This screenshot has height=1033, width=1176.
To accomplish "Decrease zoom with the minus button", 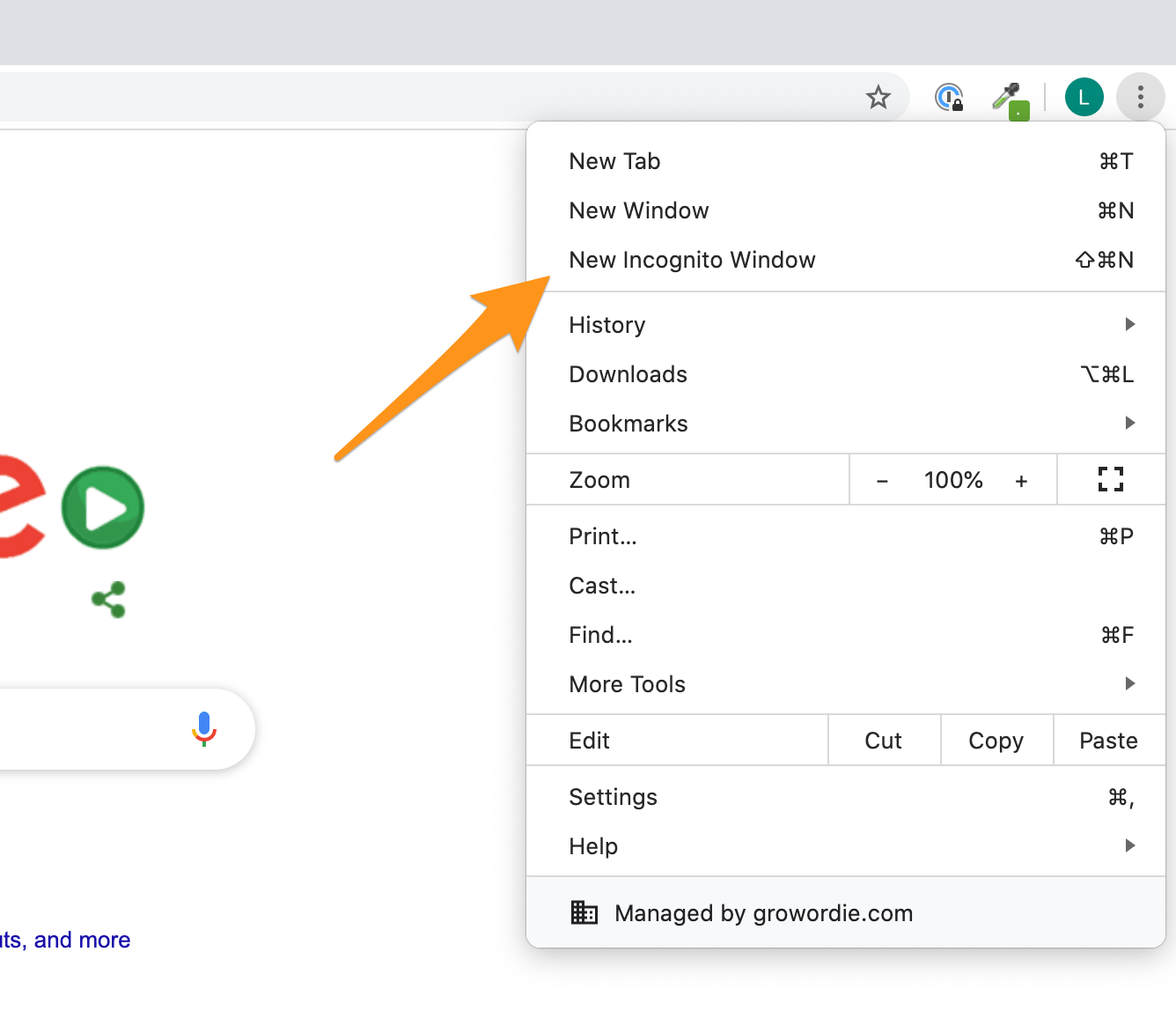I will 882,481.
